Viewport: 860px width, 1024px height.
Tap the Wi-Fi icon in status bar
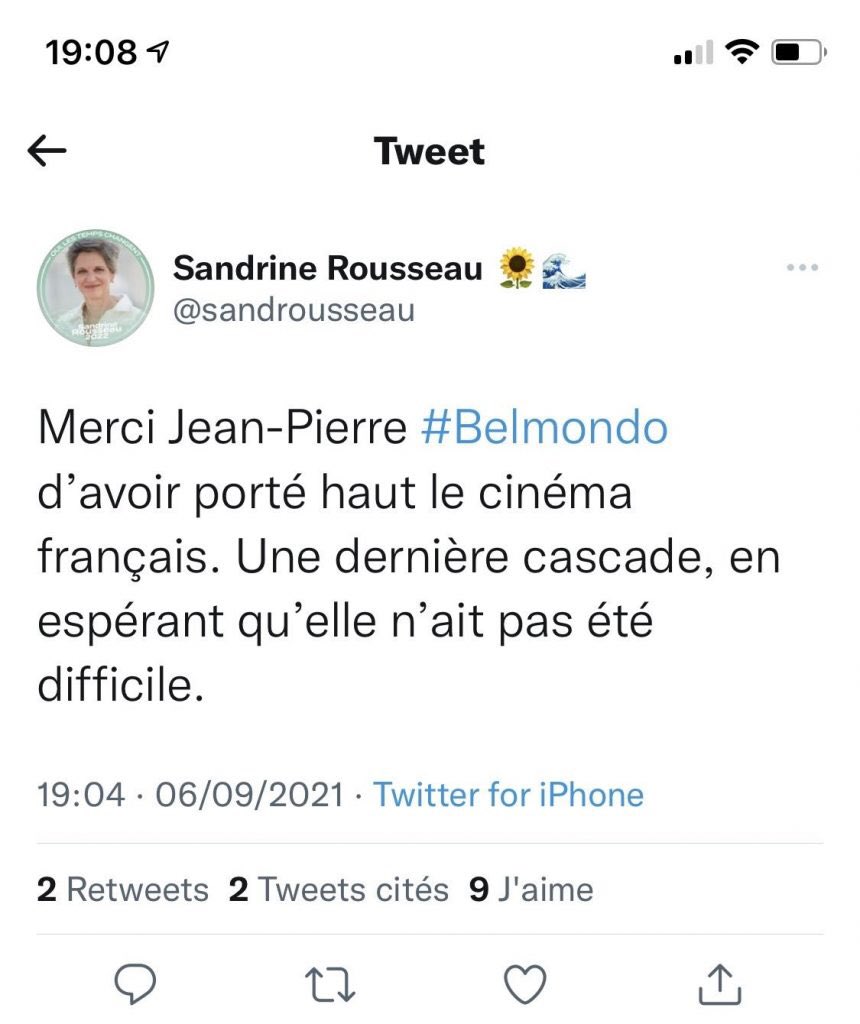[742, 52]
